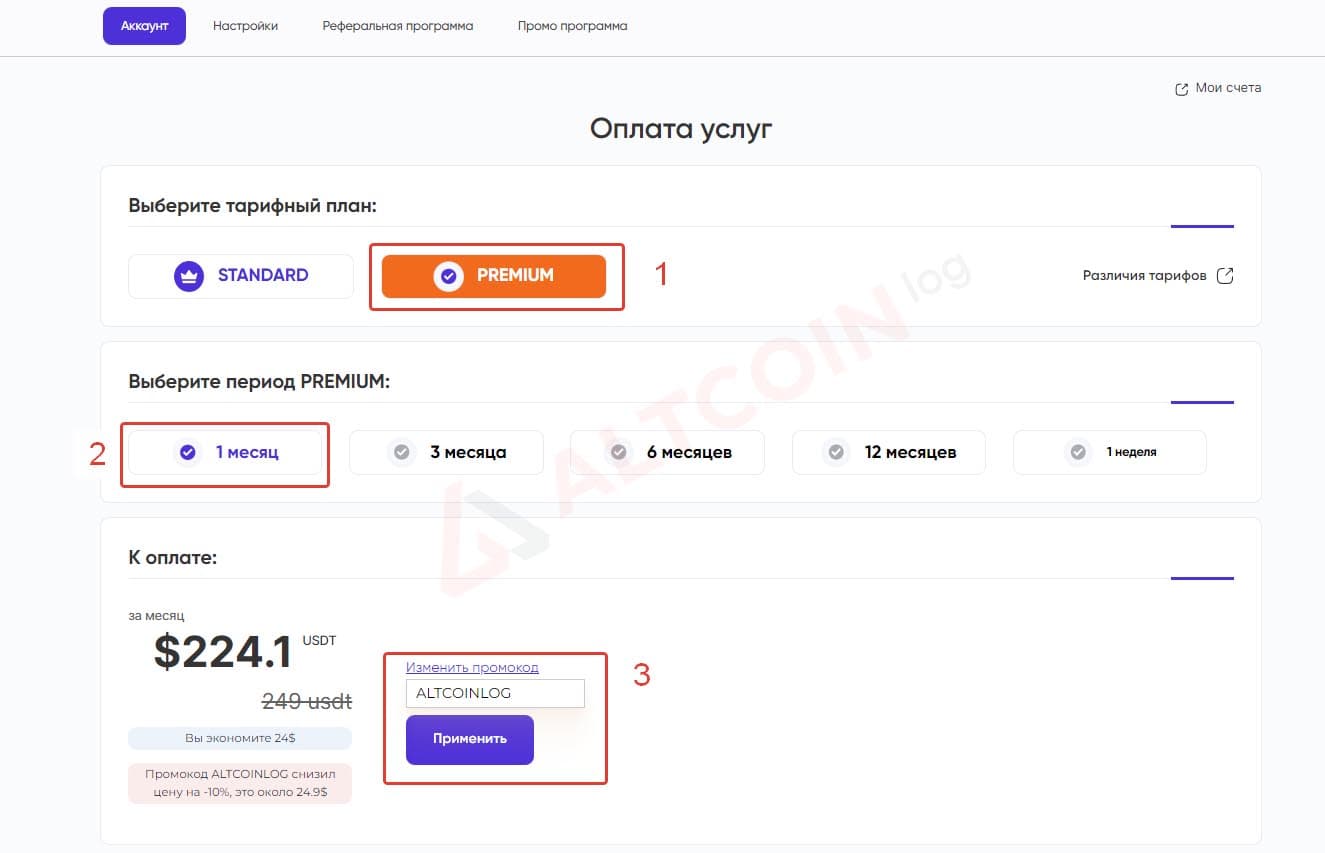Choose the 12 месяцев period
The height and width of the screenshot is (853, 1325).
pyautogui.click(x=889, y=452)
